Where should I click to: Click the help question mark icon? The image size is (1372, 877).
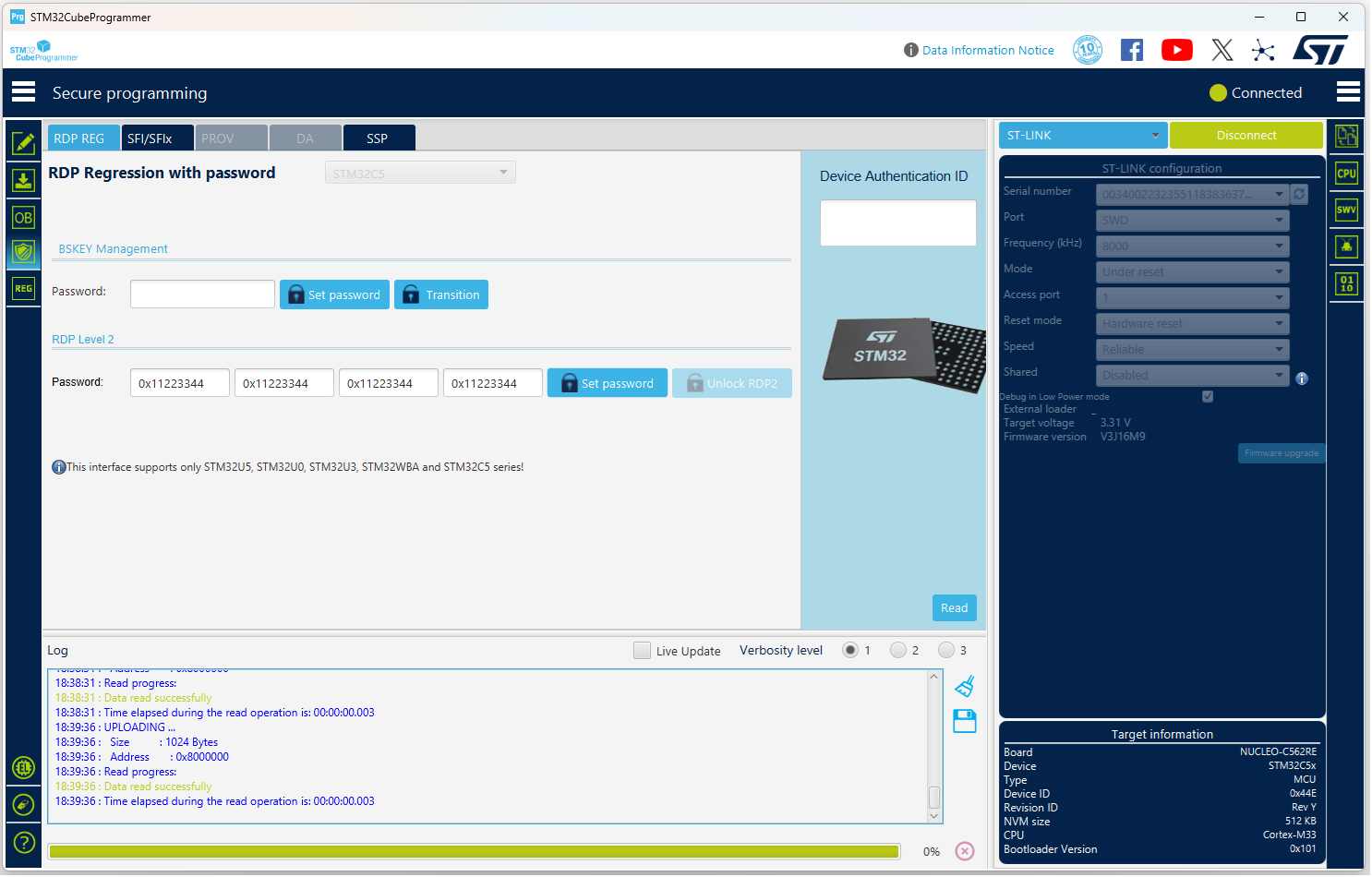click(24, 842)
